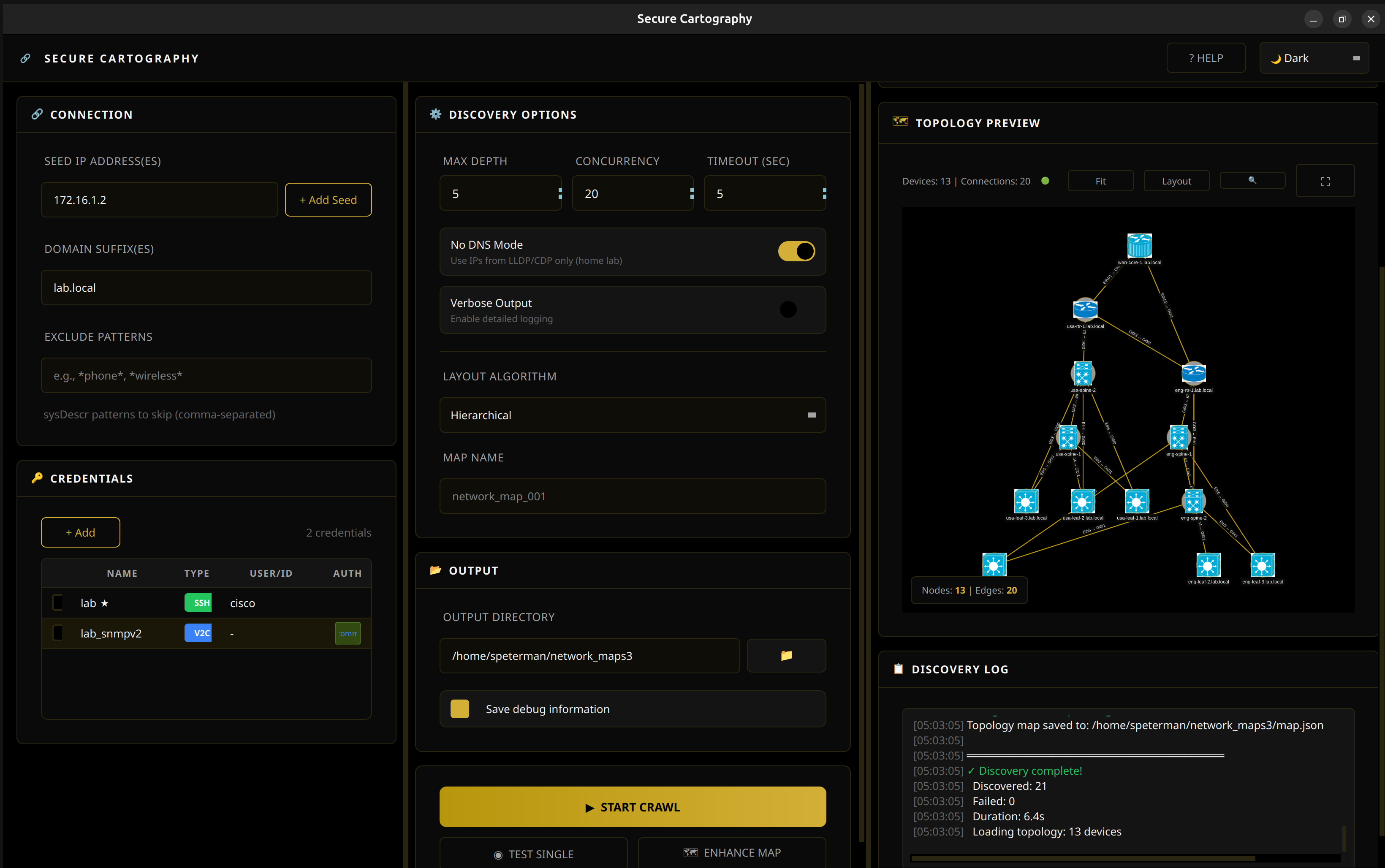This screenshot has height=868, width=1385.
Task: Click the network_map_001 map name field
Action: 632,495
